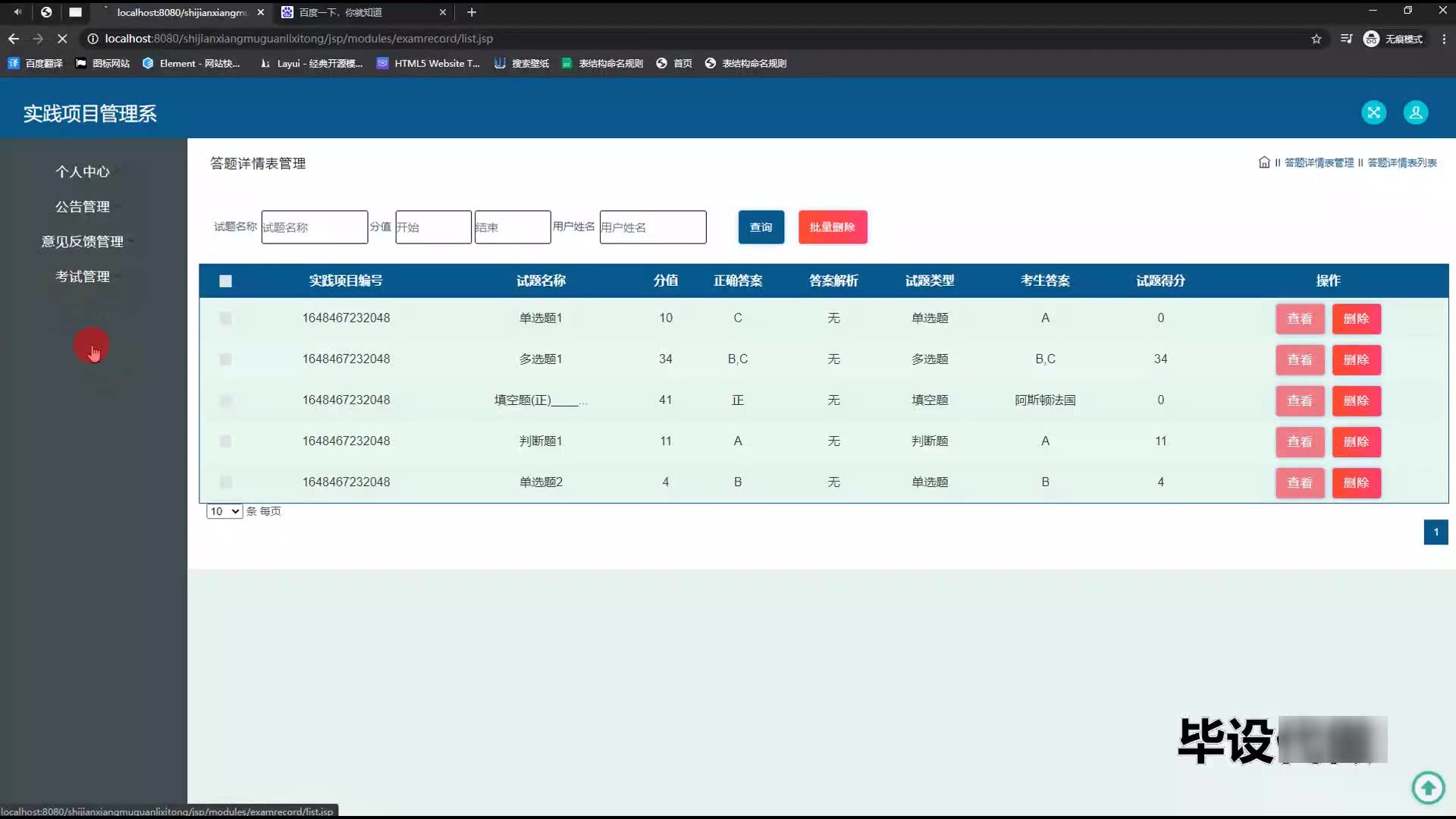Open the first 表结构命名规则 bookmark

(602, 64)
